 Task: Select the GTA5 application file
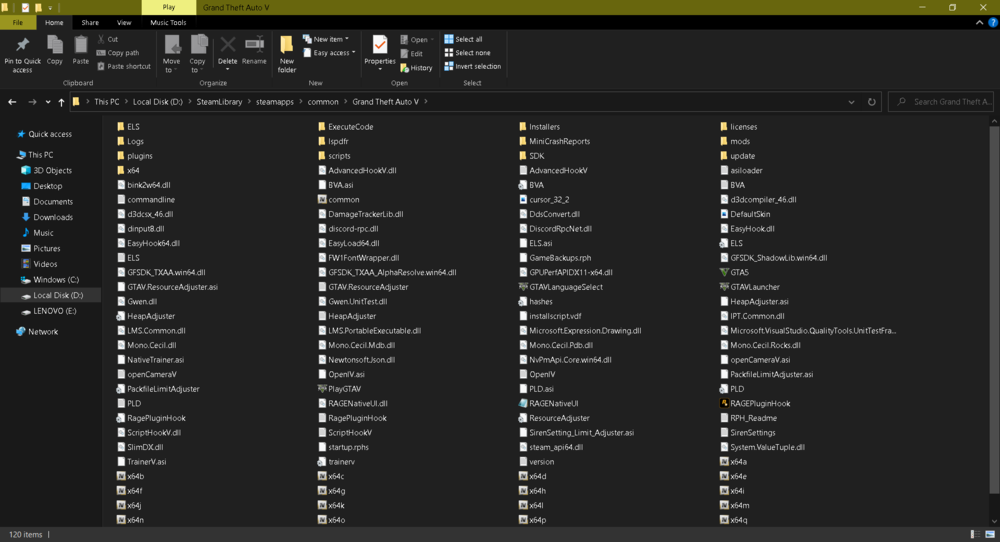[x=734, y=272]
